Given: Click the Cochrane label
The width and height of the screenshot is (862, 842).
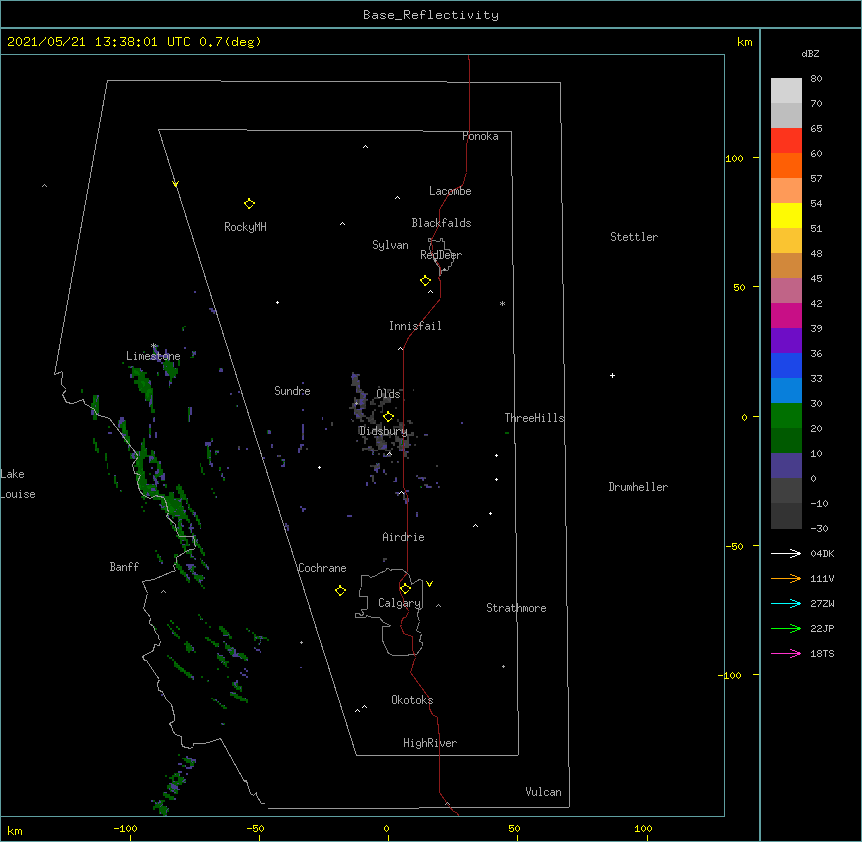Looking at the screenshot, I should click(322, 568).
